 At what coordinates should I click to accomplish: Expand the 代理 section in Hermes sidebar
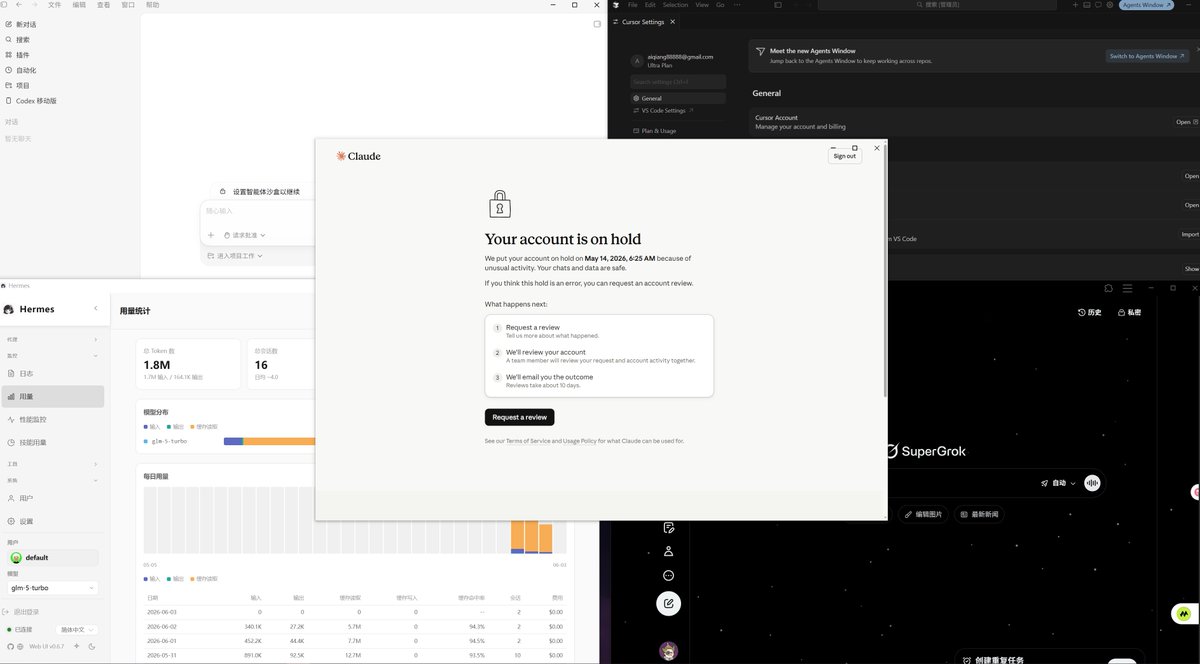52,339
